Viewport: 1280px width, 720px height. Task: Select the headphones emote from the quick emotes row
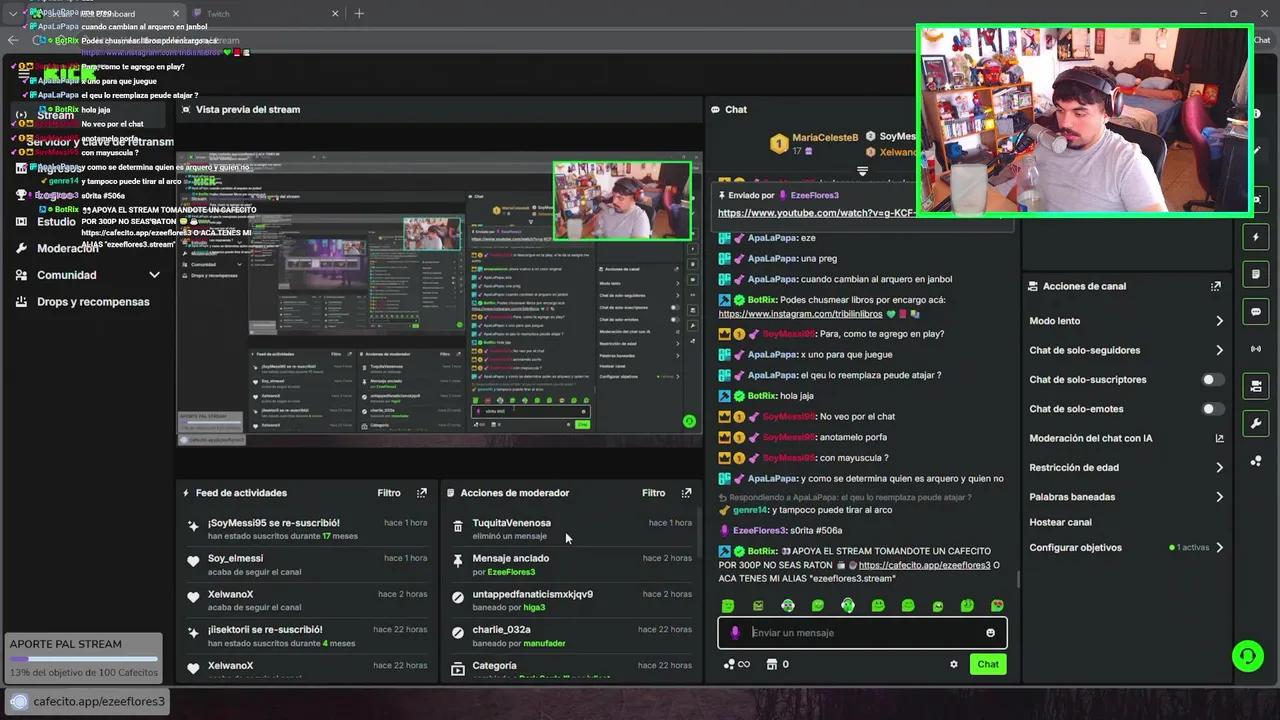848,605
